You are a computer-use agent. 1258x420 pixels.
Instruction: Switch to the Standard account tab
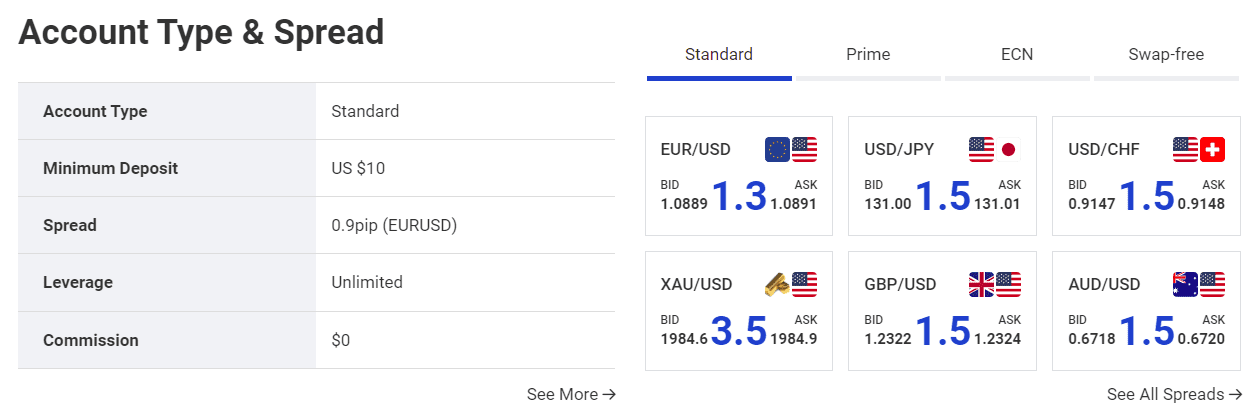click(x=719, y=55)
